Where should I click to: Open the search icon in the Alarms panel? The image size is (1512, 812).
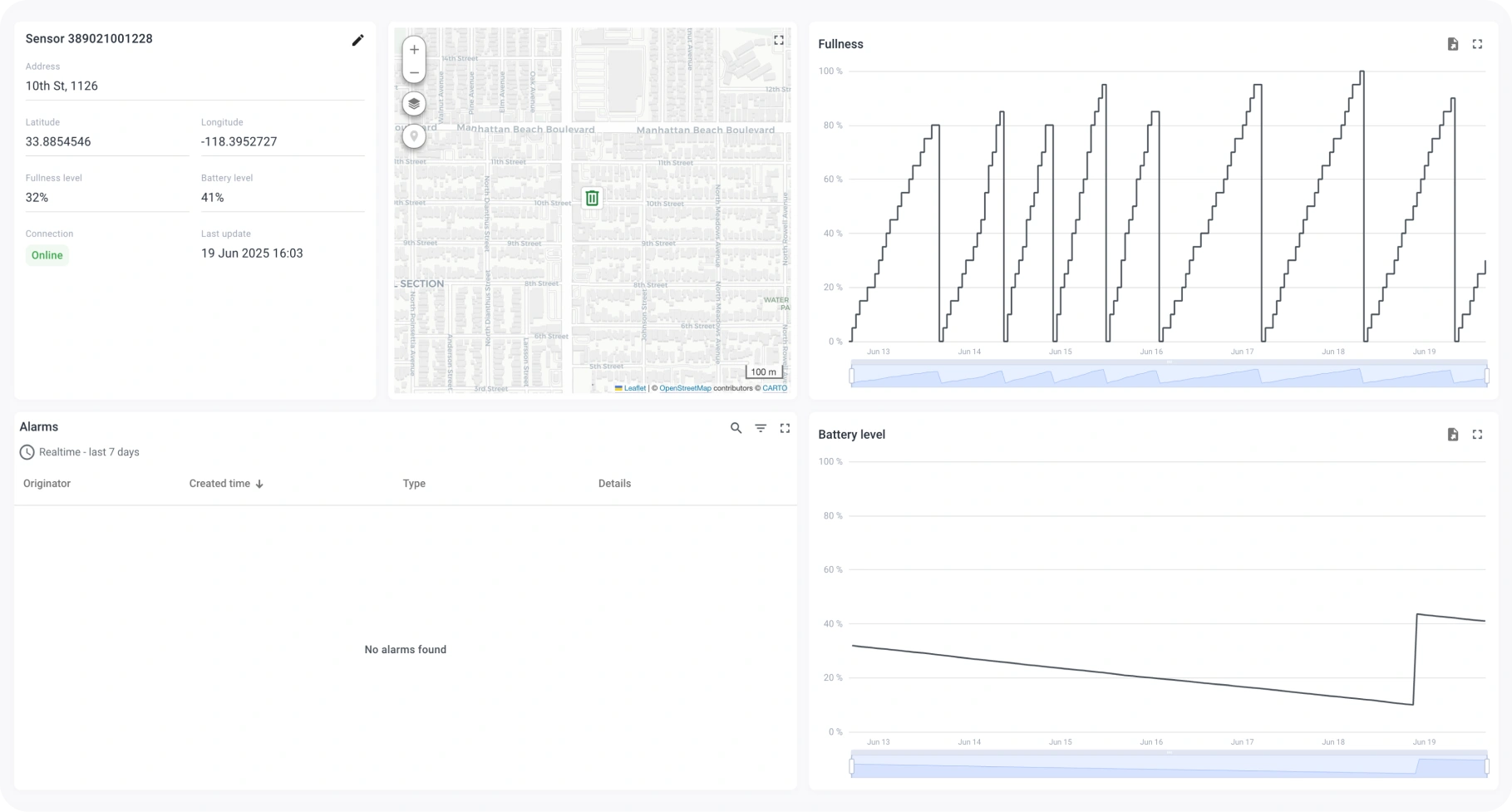(x=736, y=427)
